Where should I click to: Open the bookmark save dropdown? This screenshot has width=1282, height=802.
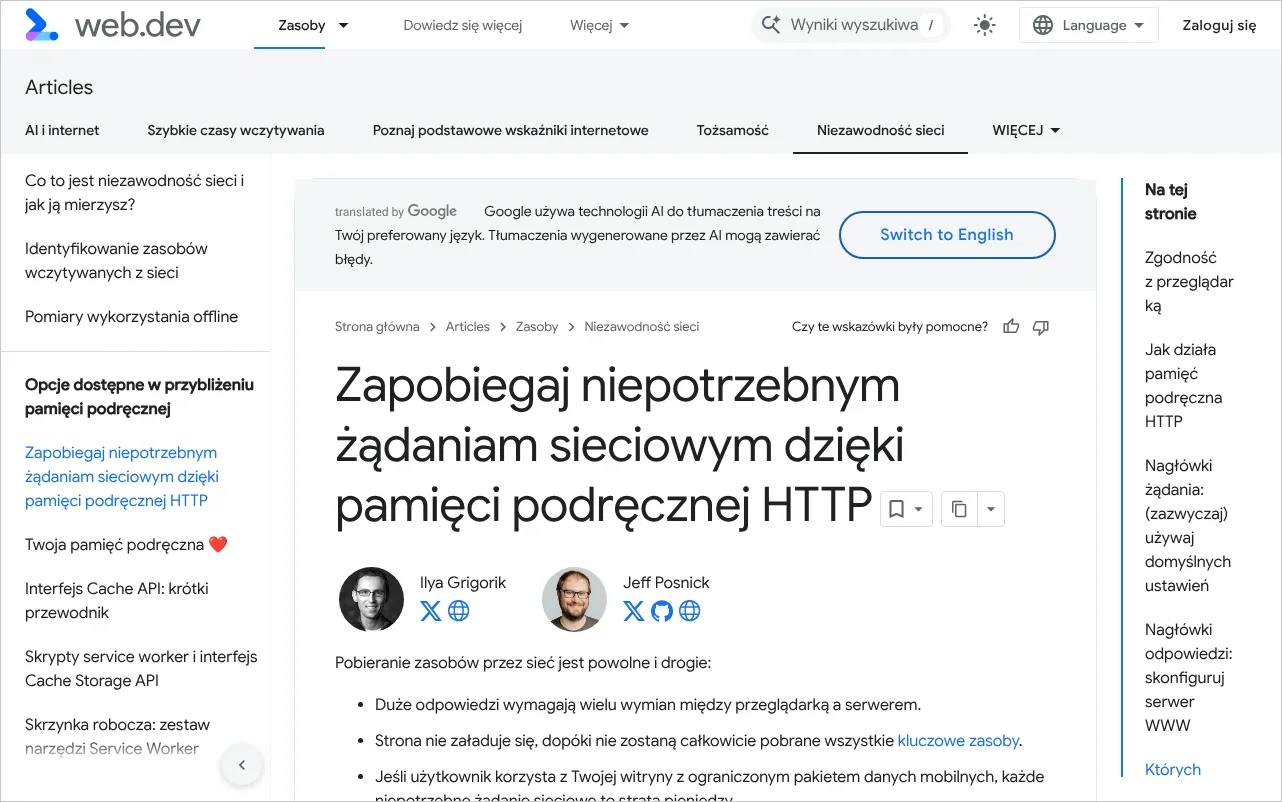pyautogui.click(x=906, y=509)
